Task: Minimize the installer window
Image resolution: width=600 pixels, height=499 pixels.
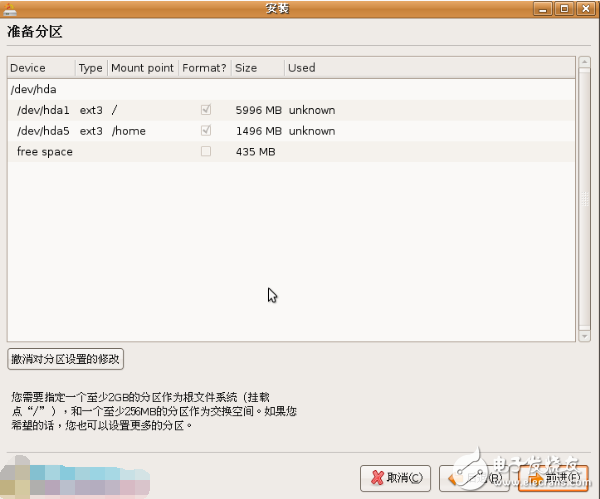Action: [x=543, y=9]
